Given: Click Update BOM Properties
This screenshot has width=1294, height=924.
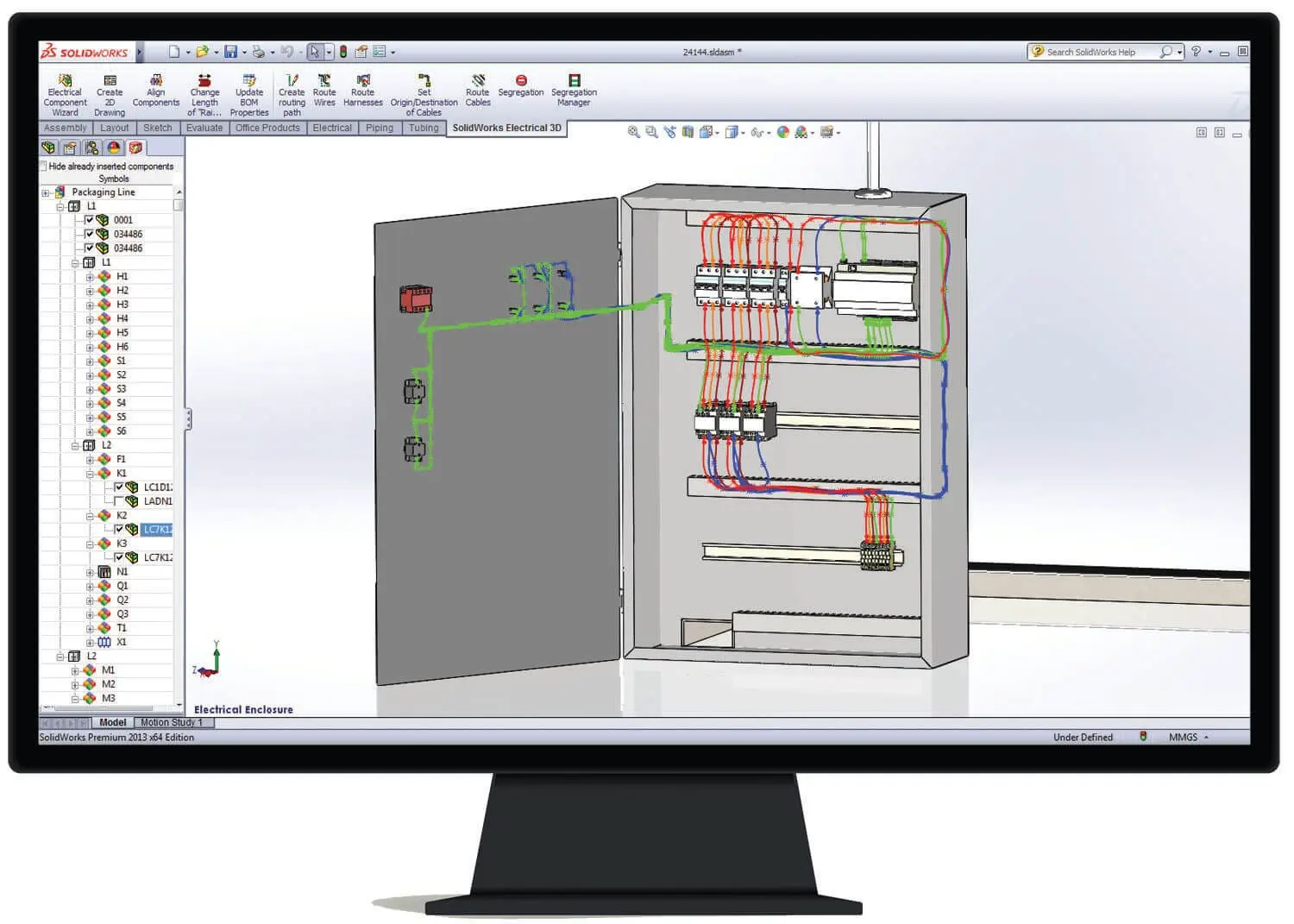Looking at the screenshot, I should [x=249, y=95].
